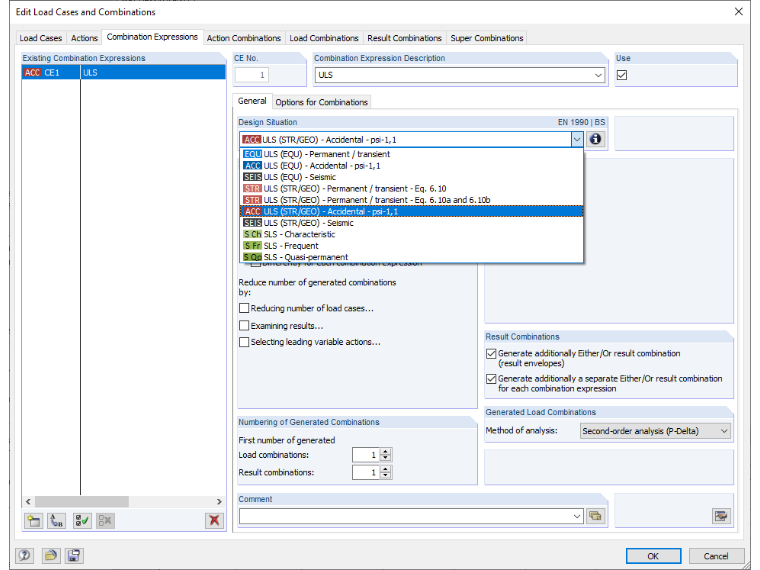Click Result combinations number input field
Image resolution: width=760 pixels, height=570 pixels.
pyautogui.click(x=366, y=473)
